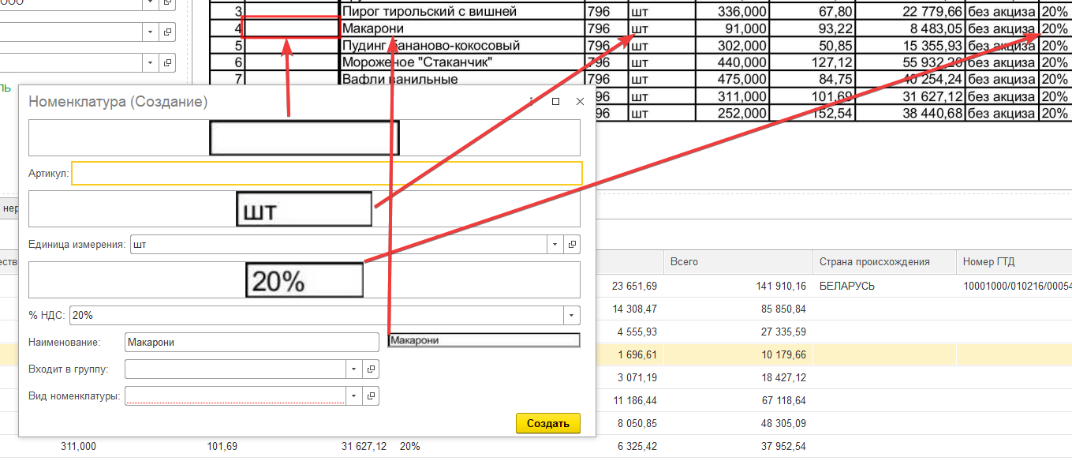Open the Вид номенклатуры selection form icon

tap(371, 395)
